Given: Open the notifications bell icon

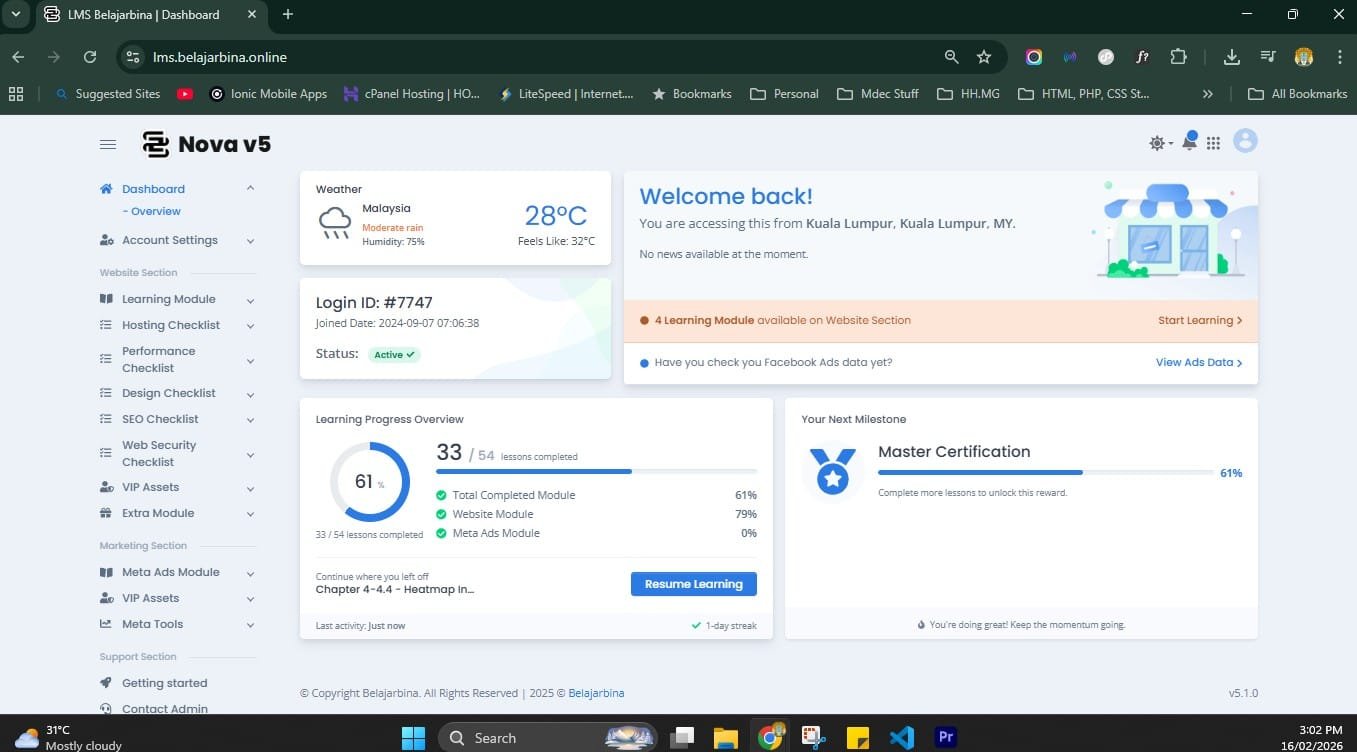Looking at the screenshot, I should click(x=1189, y=141).
